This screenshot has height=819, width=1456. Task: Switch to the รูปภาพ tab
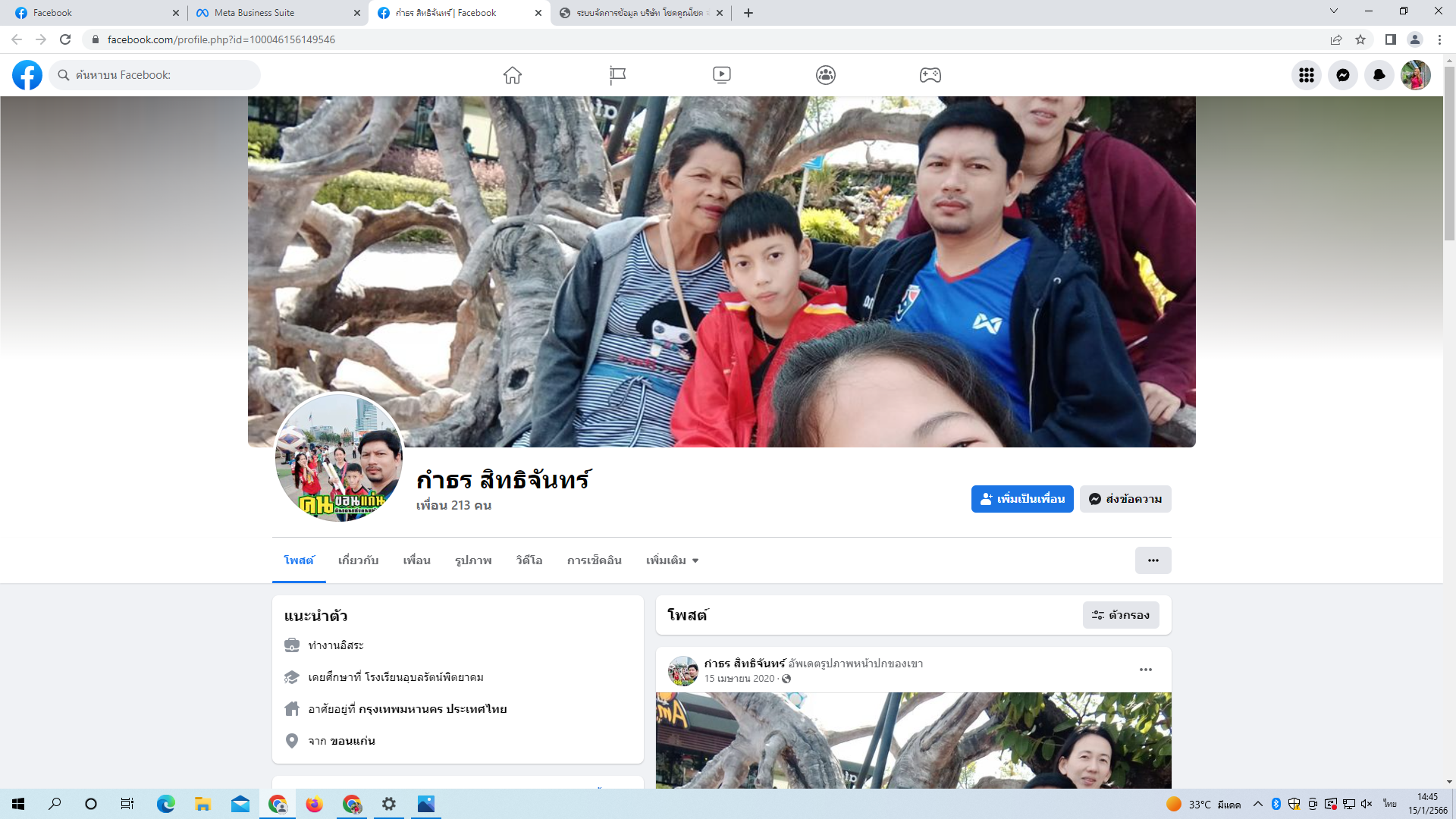[x=473, y=560]
